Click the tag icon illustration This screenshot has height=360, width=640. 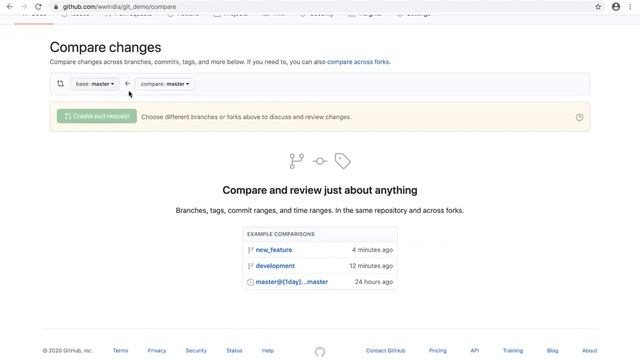click(342, 161)
